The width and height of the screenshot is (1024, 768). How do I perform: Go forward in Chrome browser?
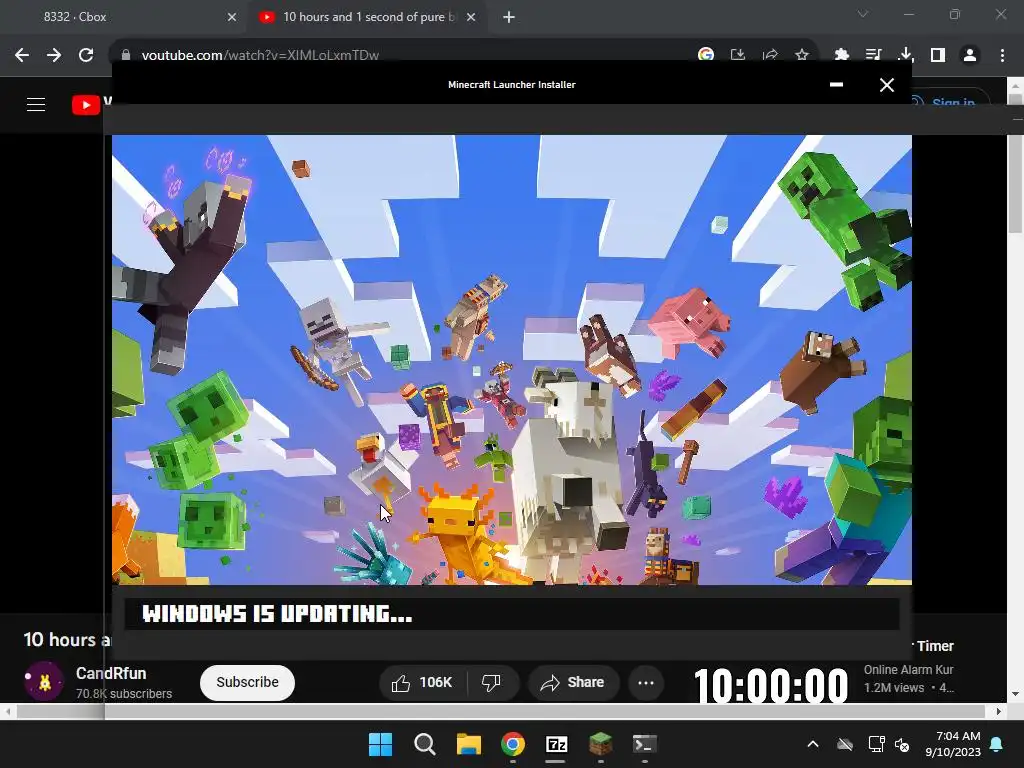54,55
